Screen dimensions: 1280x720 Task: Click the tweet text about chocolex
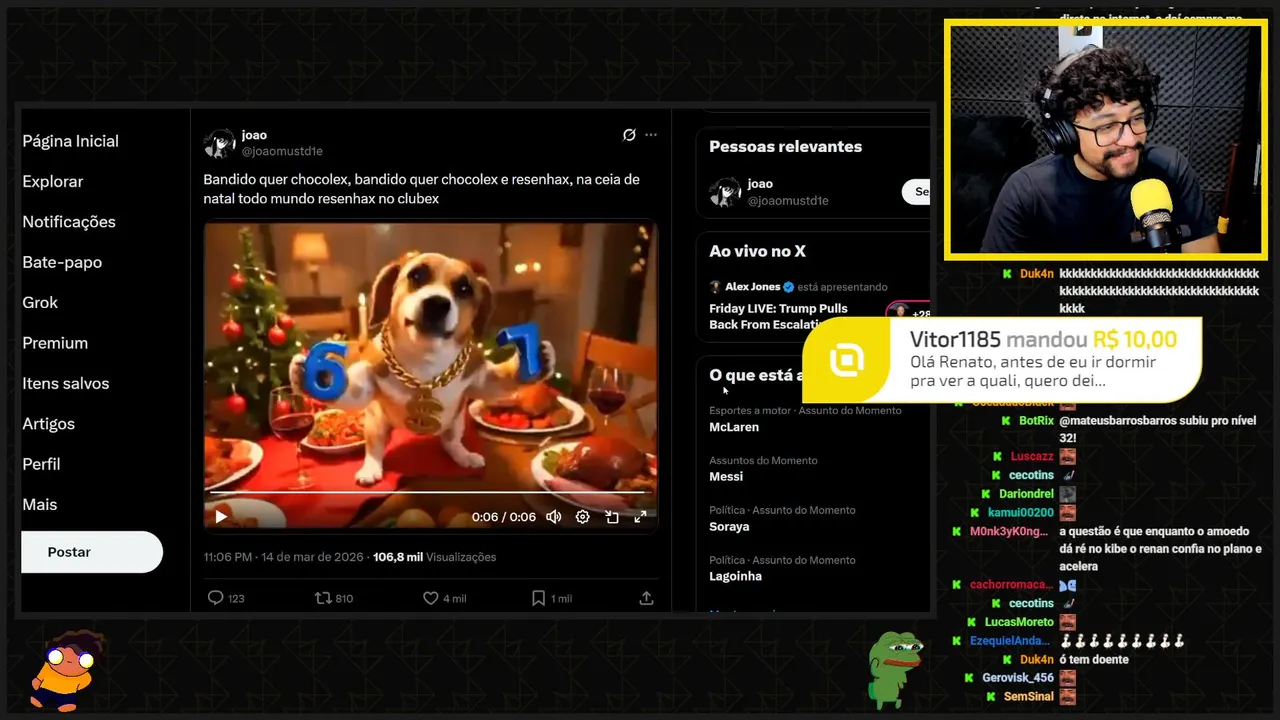point(421,189)
